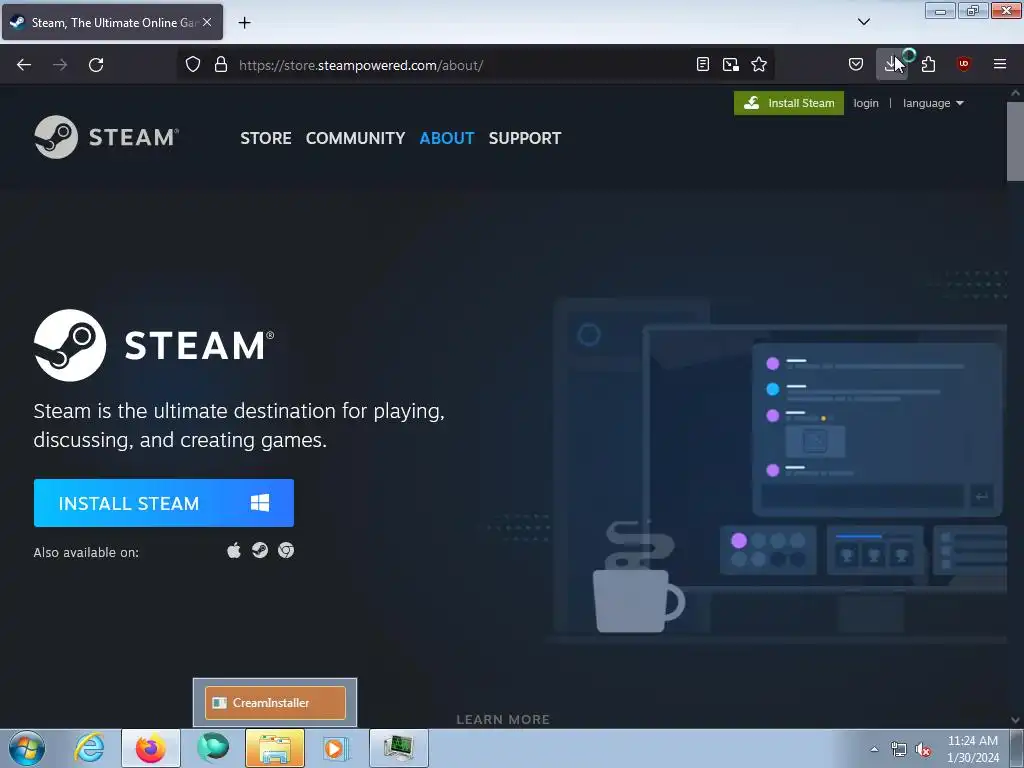Open the Firefox hamburger menu
1024x768 pixels.
tap(1000, 64)
